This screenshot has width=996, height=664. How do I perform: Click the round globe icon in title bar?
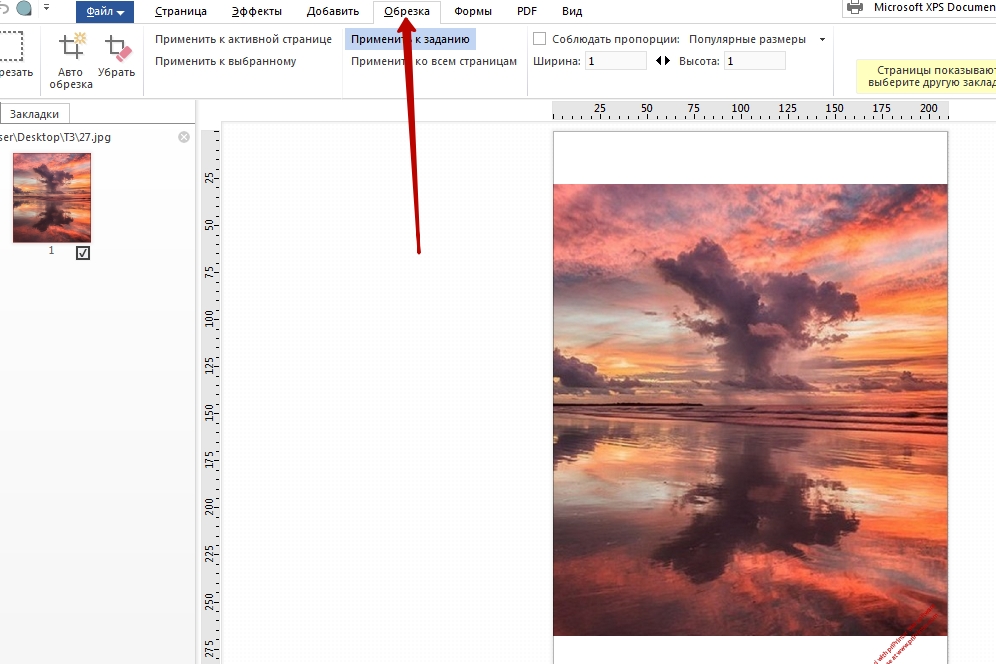point(24,8)
